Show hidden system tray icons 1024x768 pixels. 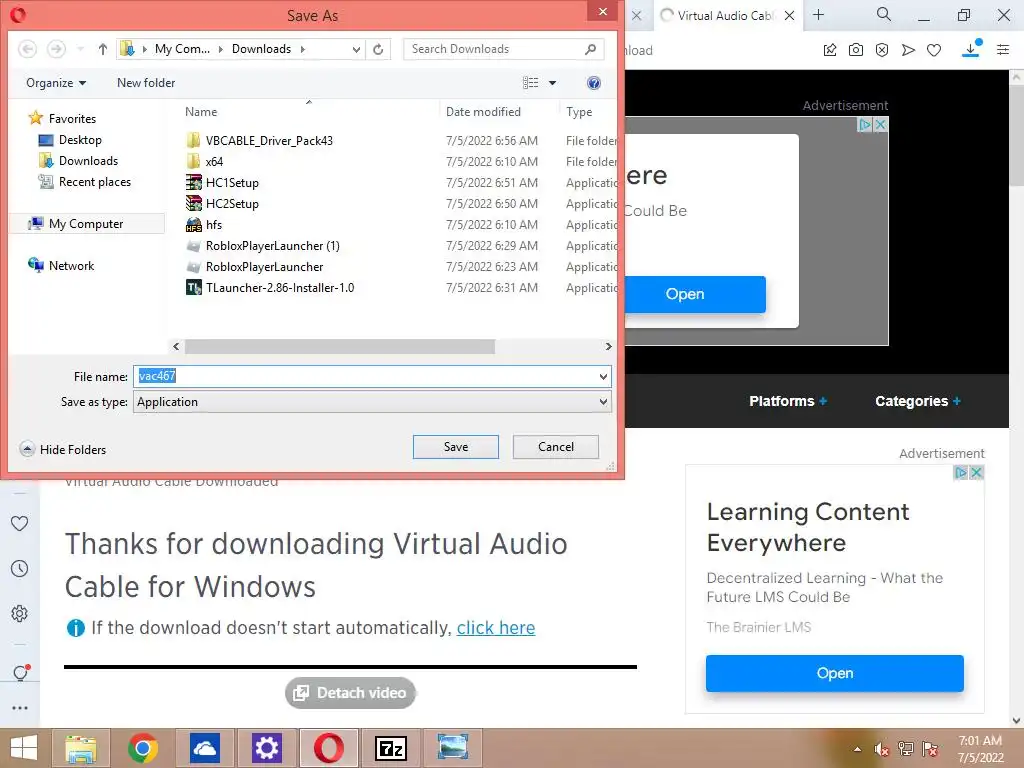coord(857,749)
